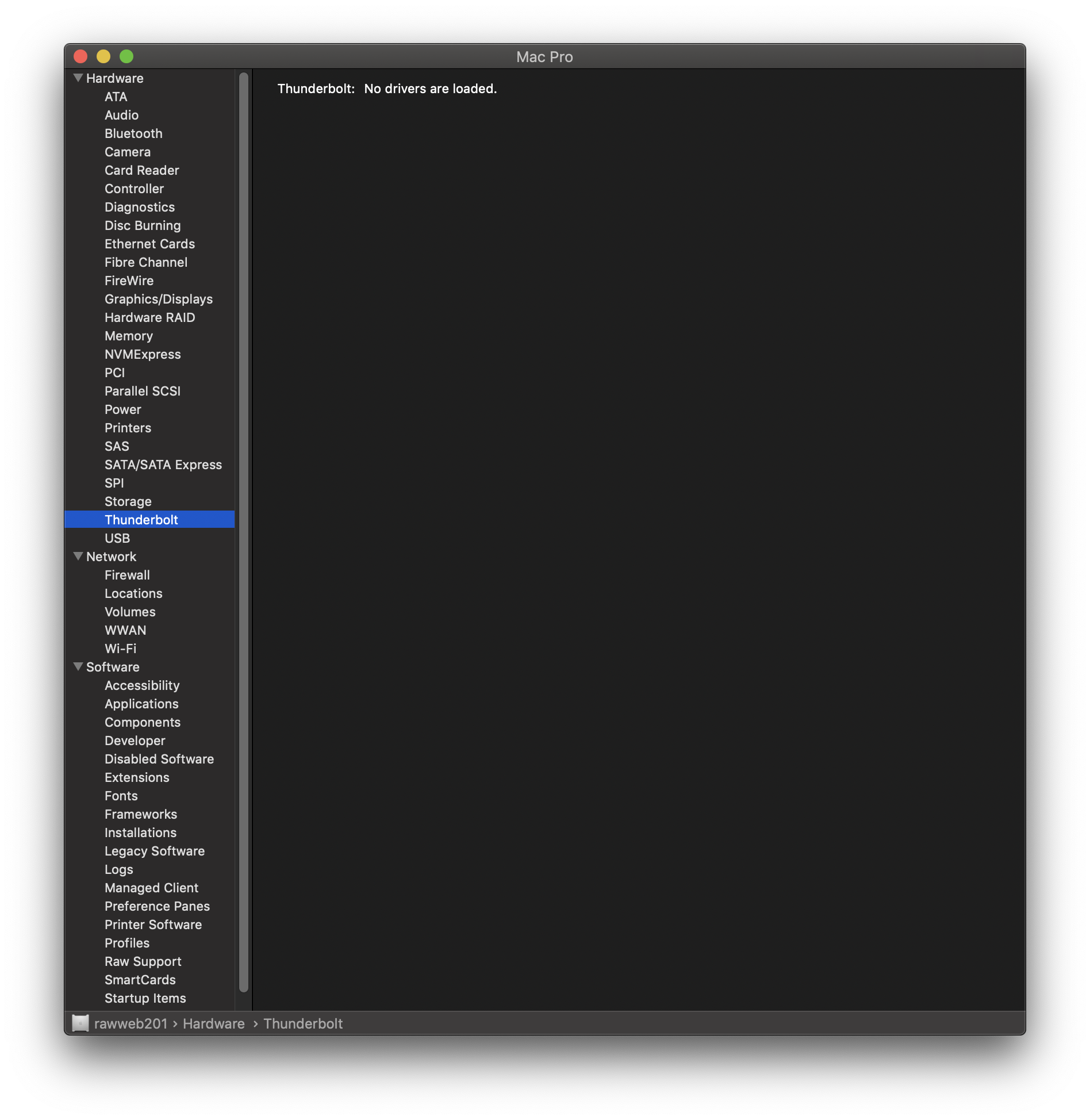Collapse the Software section triangle
1090x1120 pixels.
coord(78,666)
